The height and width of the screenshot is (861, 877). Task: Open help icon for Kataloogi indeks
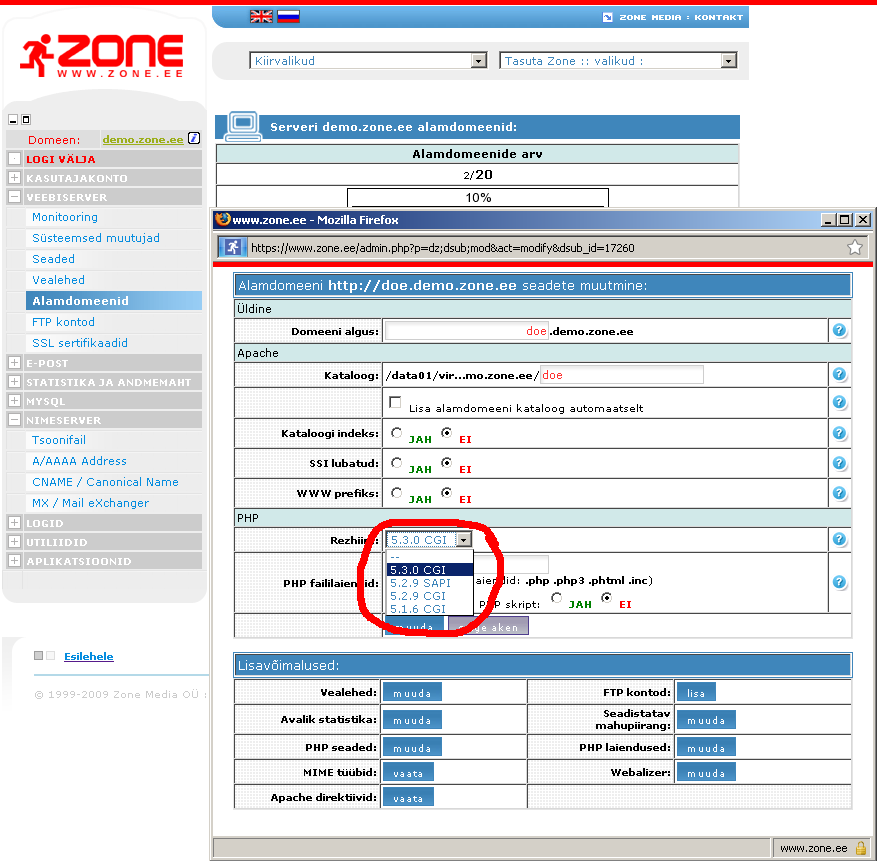[839, 432]
